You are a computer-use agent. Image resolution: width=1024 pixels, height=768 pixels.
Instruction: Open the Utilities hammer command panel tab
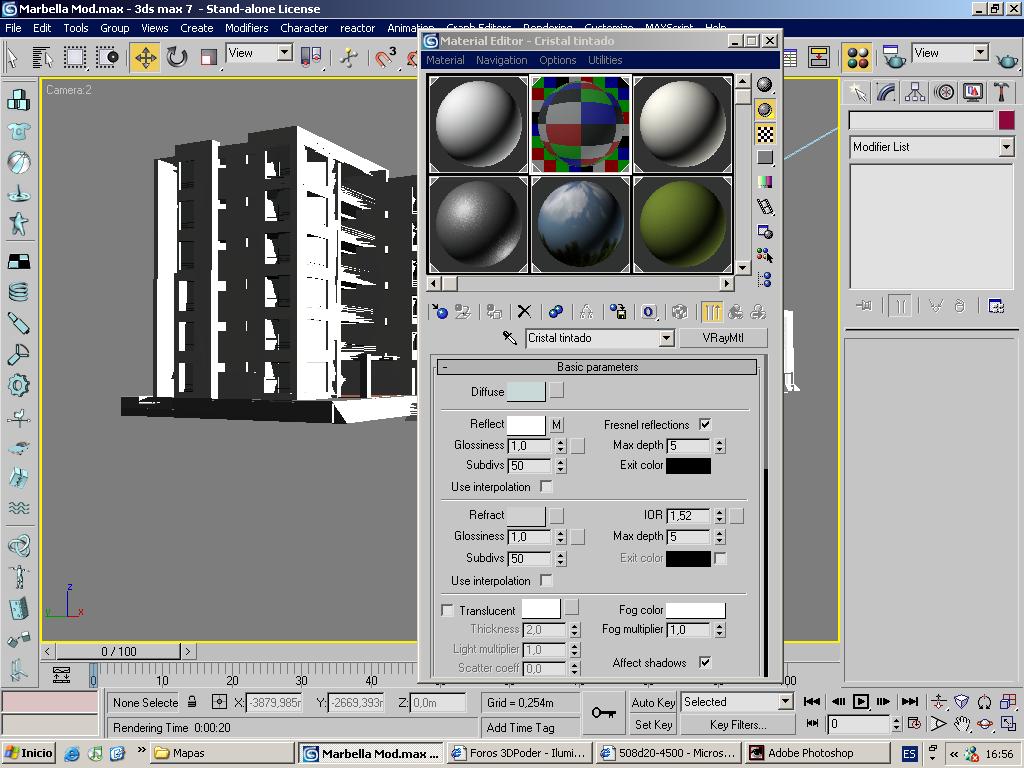[1001, 92]
